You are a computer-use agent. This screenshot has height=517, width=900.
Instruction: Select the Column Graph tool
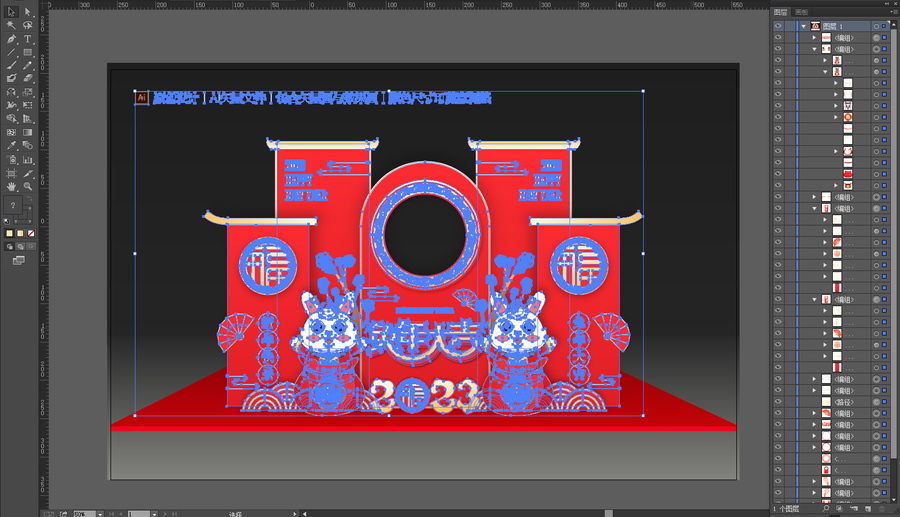(27, 160)
